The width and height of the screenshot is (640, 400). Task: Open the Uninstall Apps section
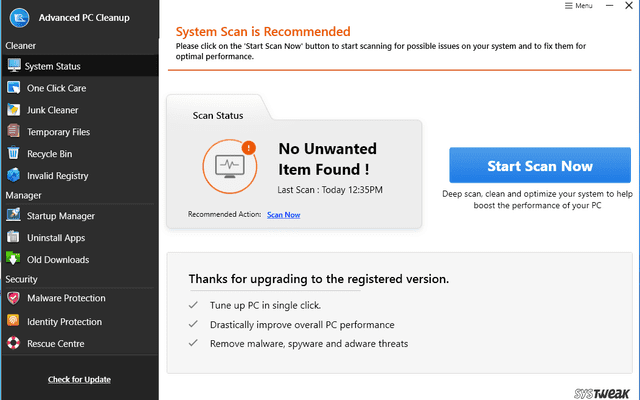coord(56,238)
